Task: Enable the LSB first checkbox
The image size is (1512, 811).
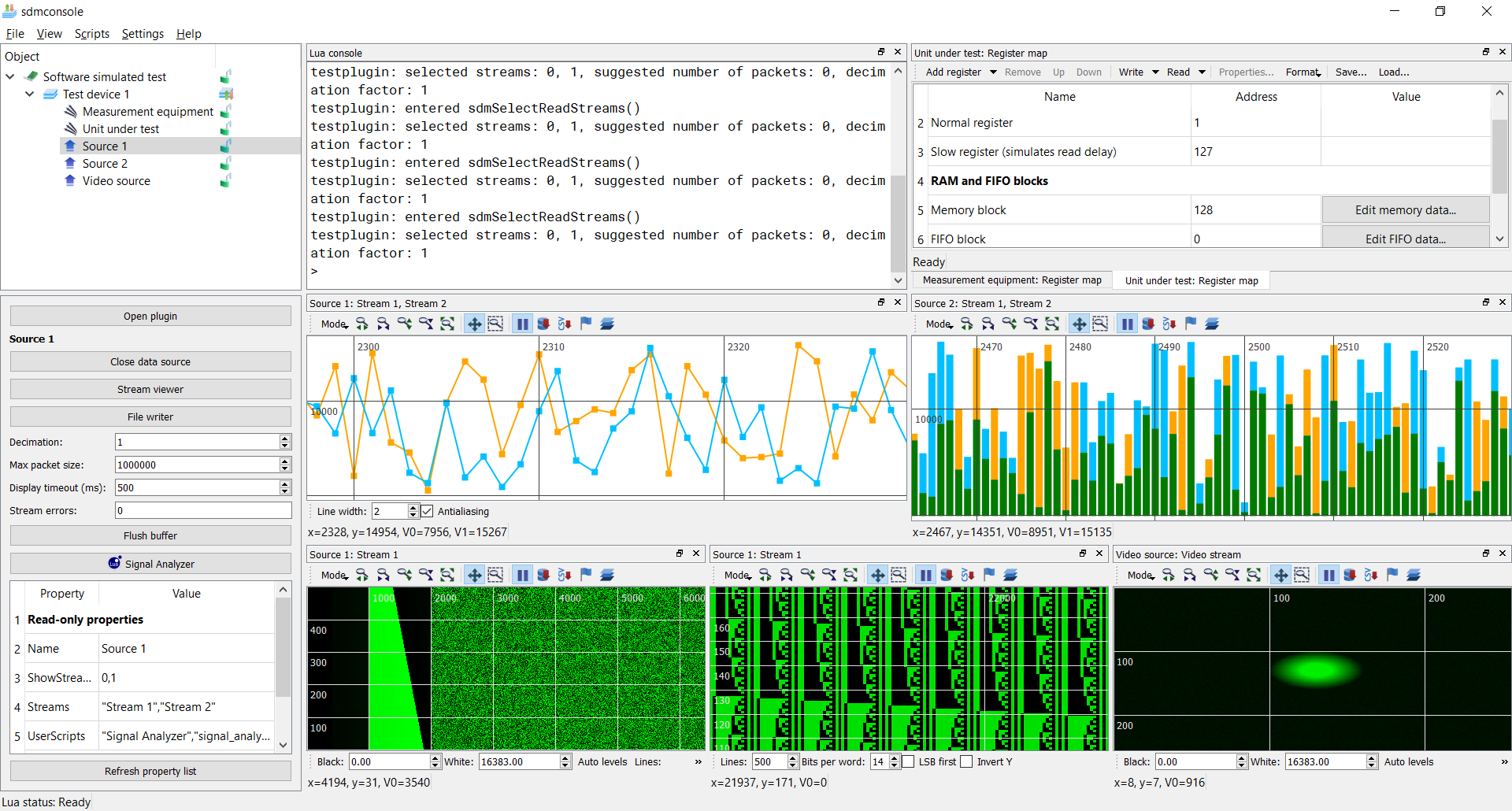Action: pos(908,761)
